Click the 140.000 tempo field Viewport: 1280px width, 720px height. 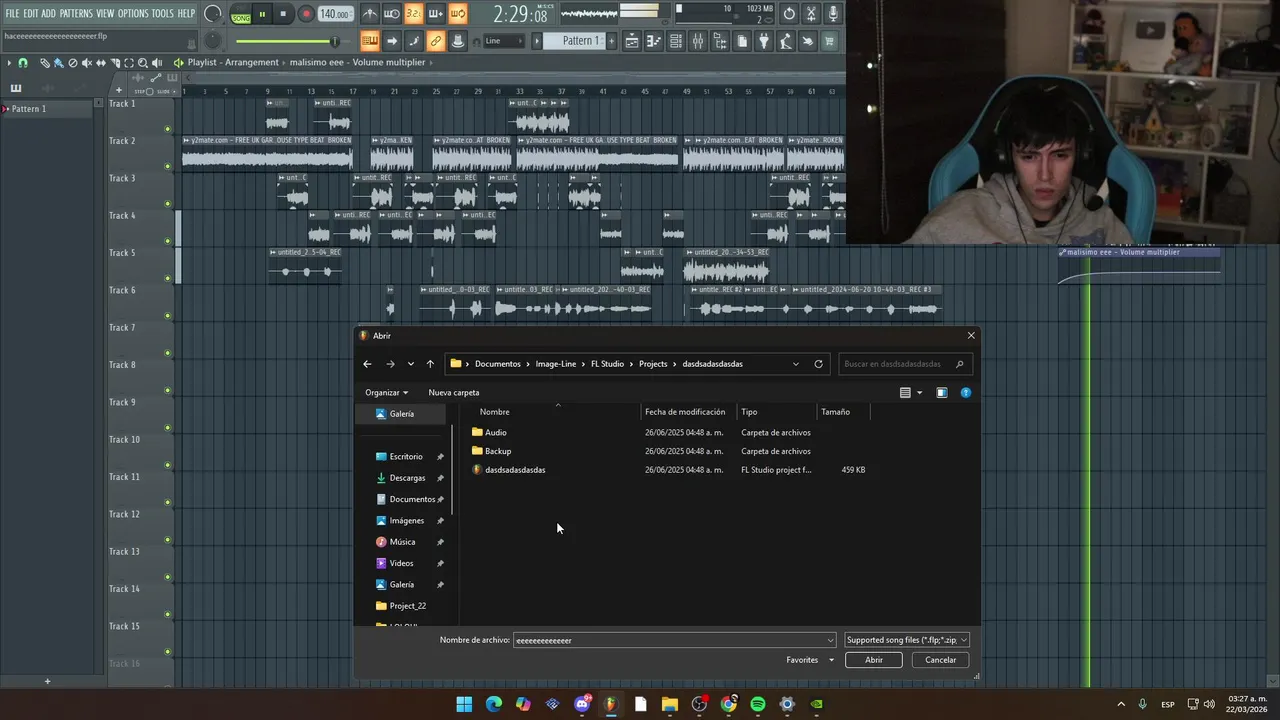point(335,15)
